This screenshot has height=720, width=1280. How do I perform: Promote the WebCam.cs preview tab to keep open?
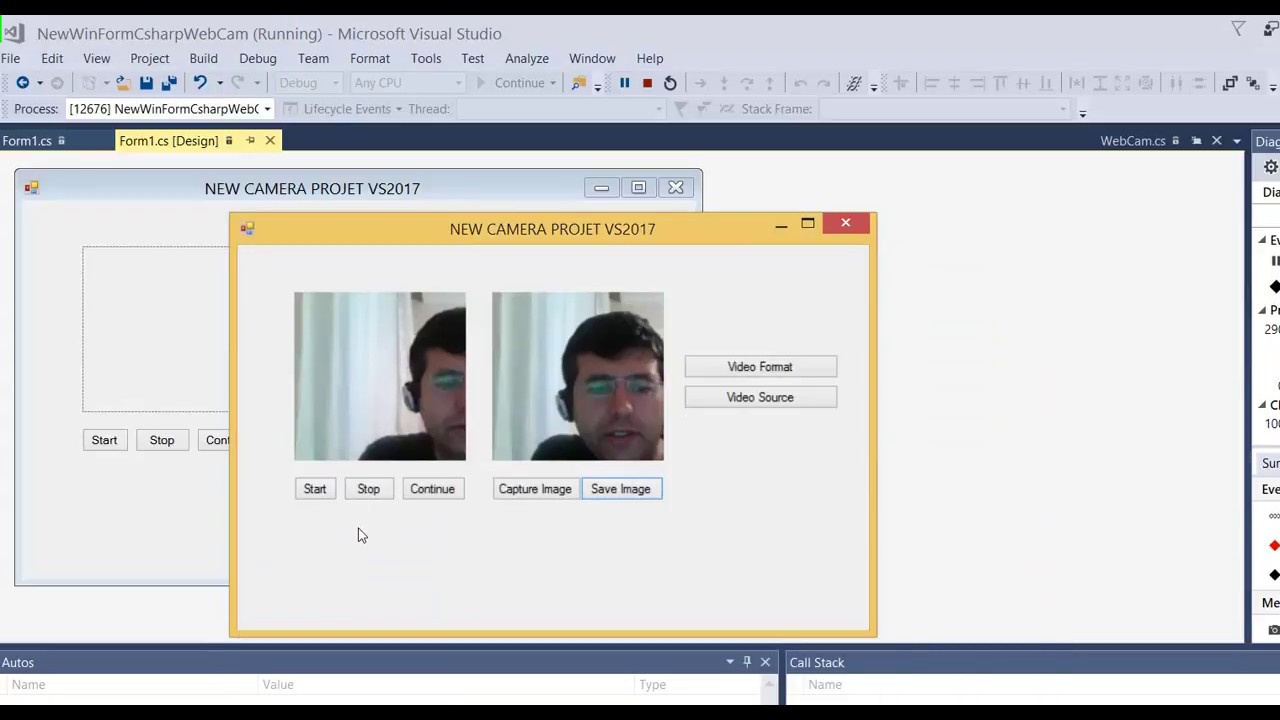[1196, 141]
